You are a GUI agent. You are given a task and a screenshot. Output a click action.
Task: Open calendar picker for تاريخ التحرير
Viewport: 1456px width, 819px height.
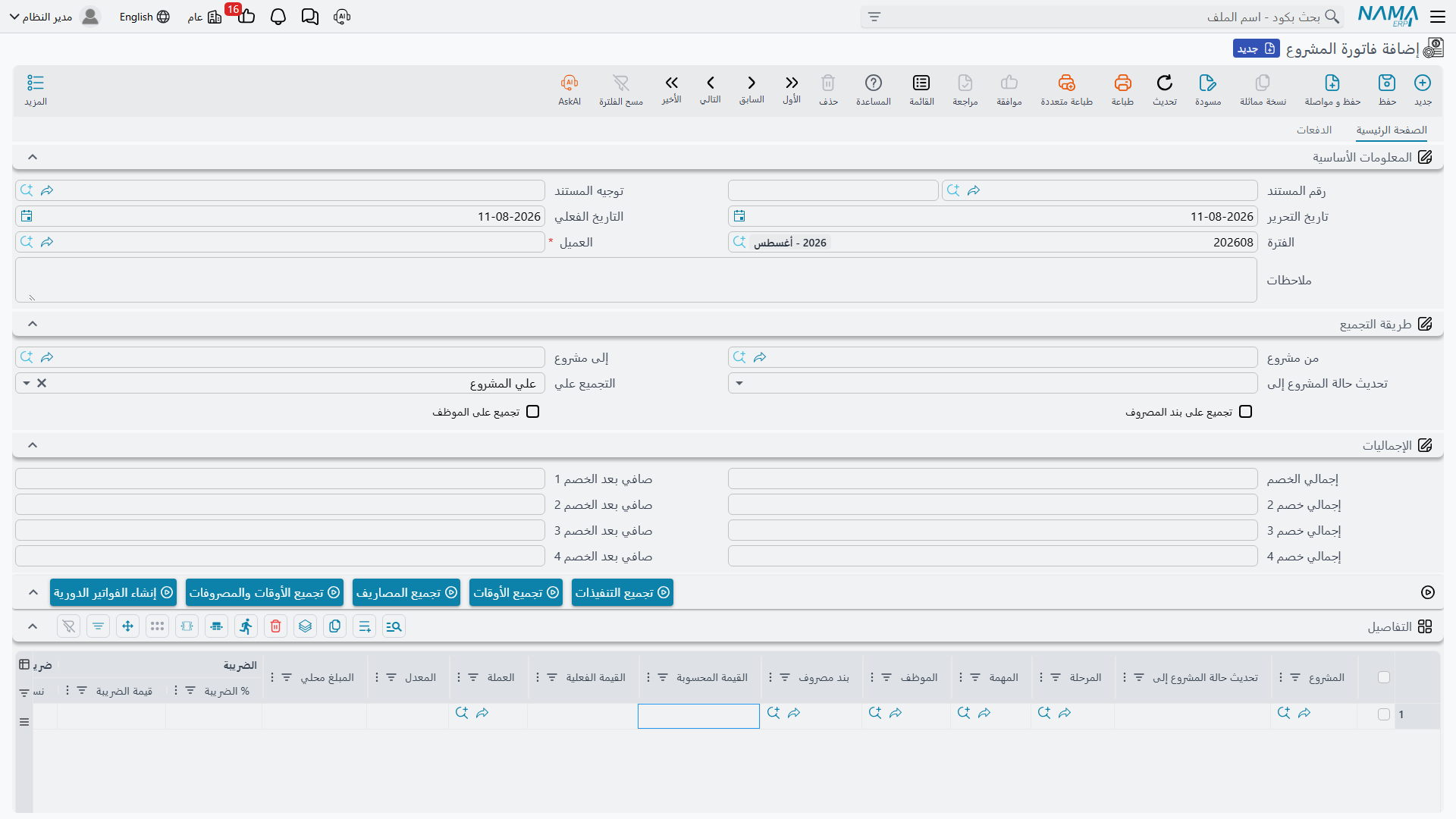[739, 216]
